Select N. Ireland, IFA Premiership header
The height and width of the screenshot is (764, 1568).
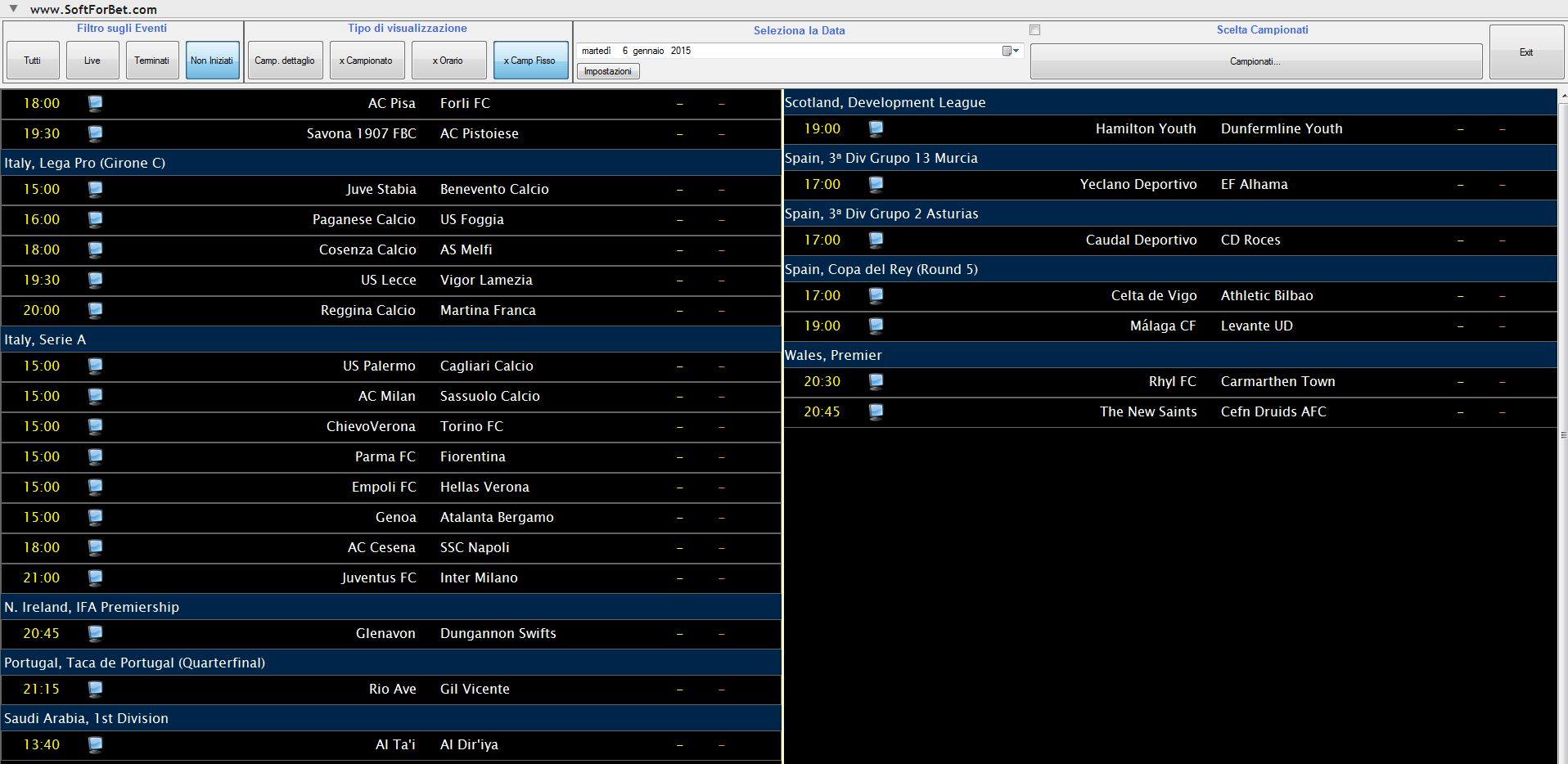(391, 607)
